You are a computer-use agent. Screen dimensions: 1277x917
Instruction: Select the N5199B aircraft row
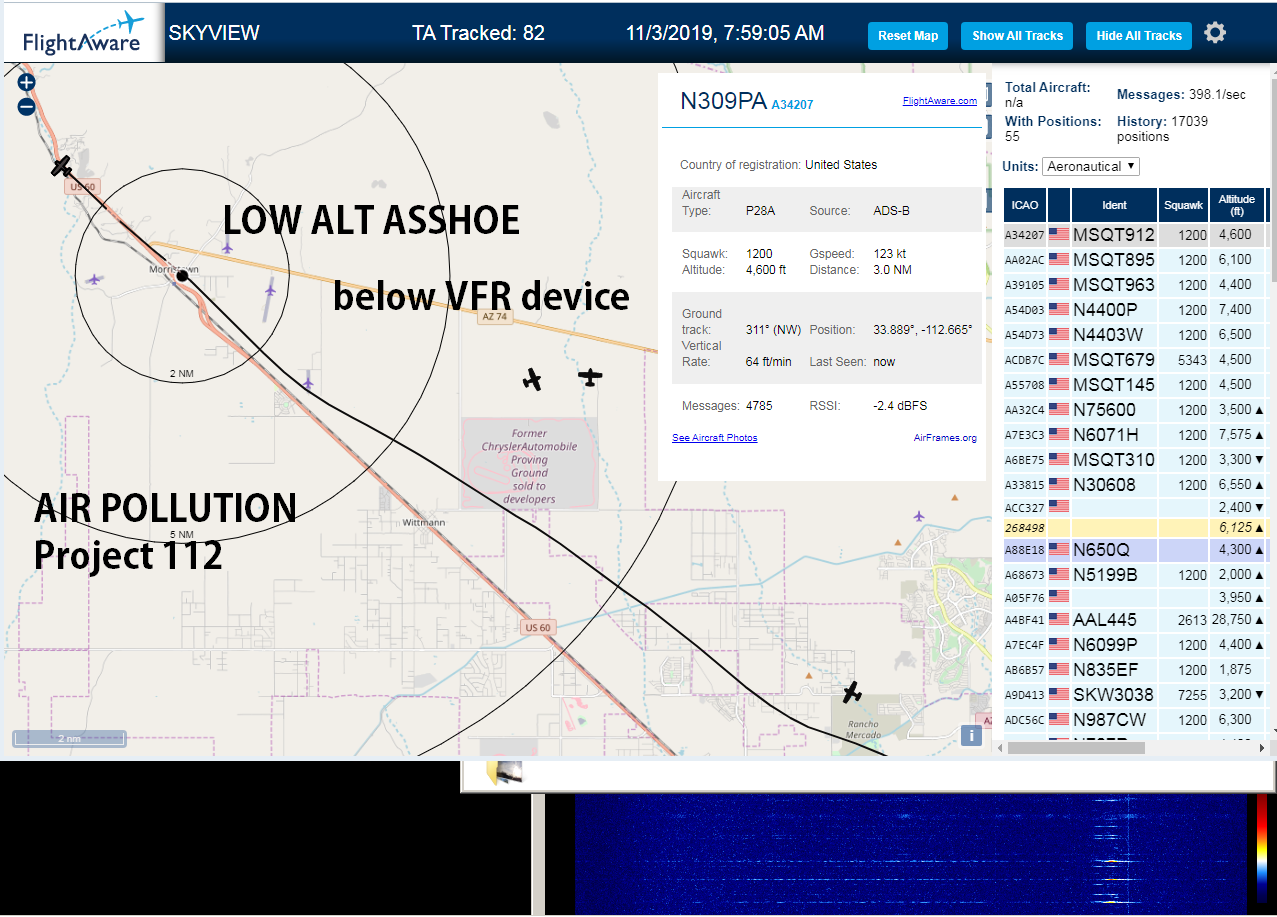1136,575
